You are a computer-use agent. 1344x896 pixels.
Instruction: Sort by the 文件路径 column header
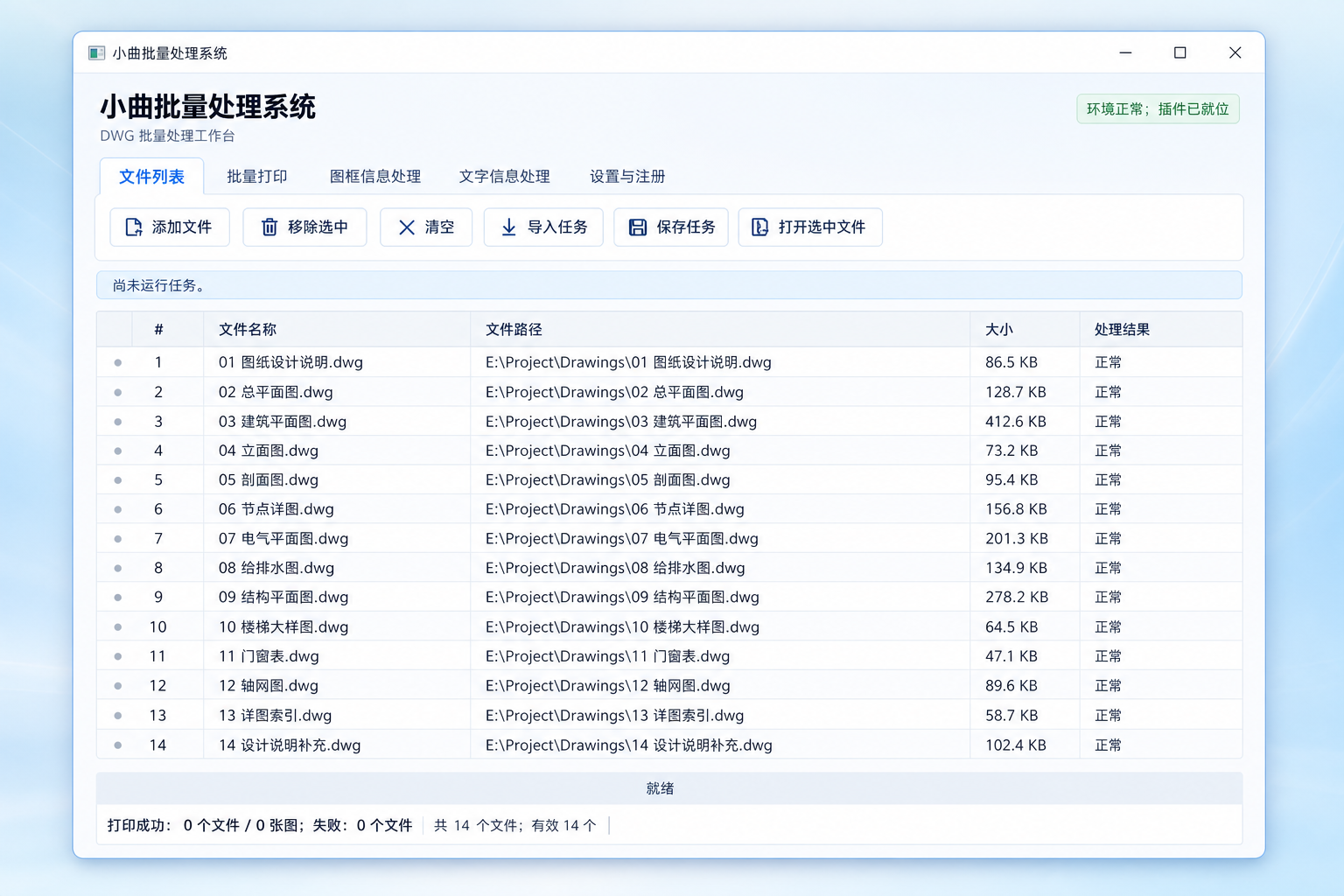point(720,330)
